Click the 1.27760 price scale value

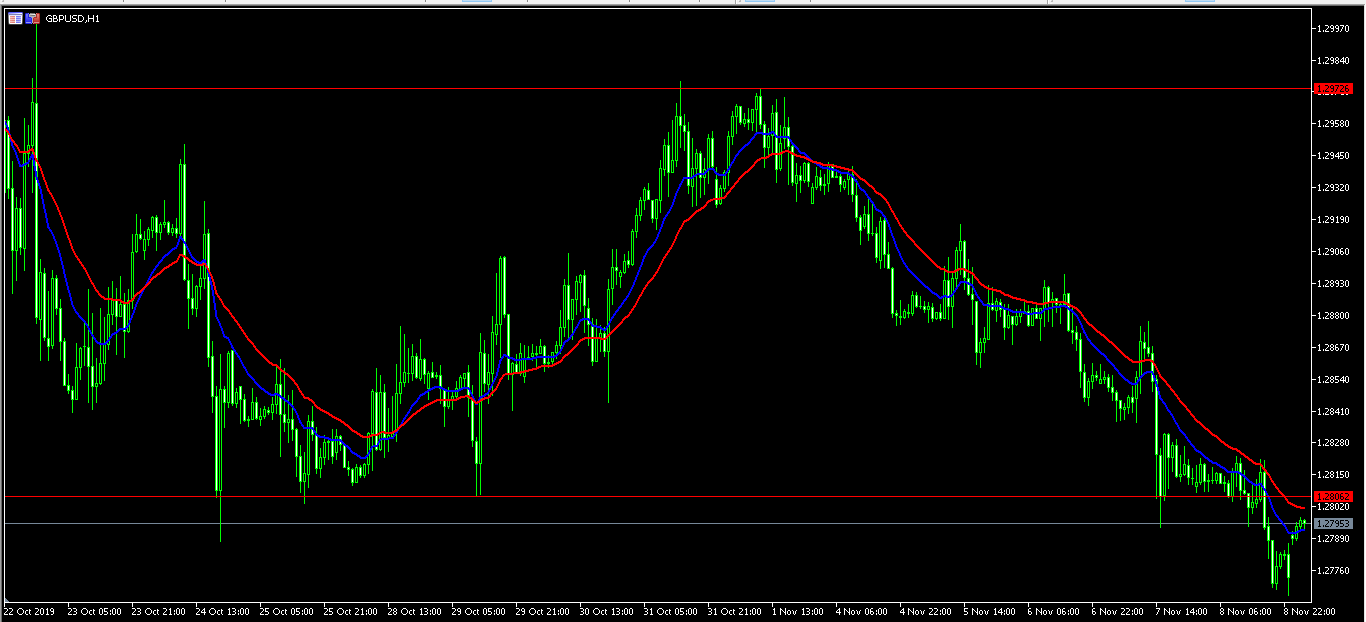1334,571
